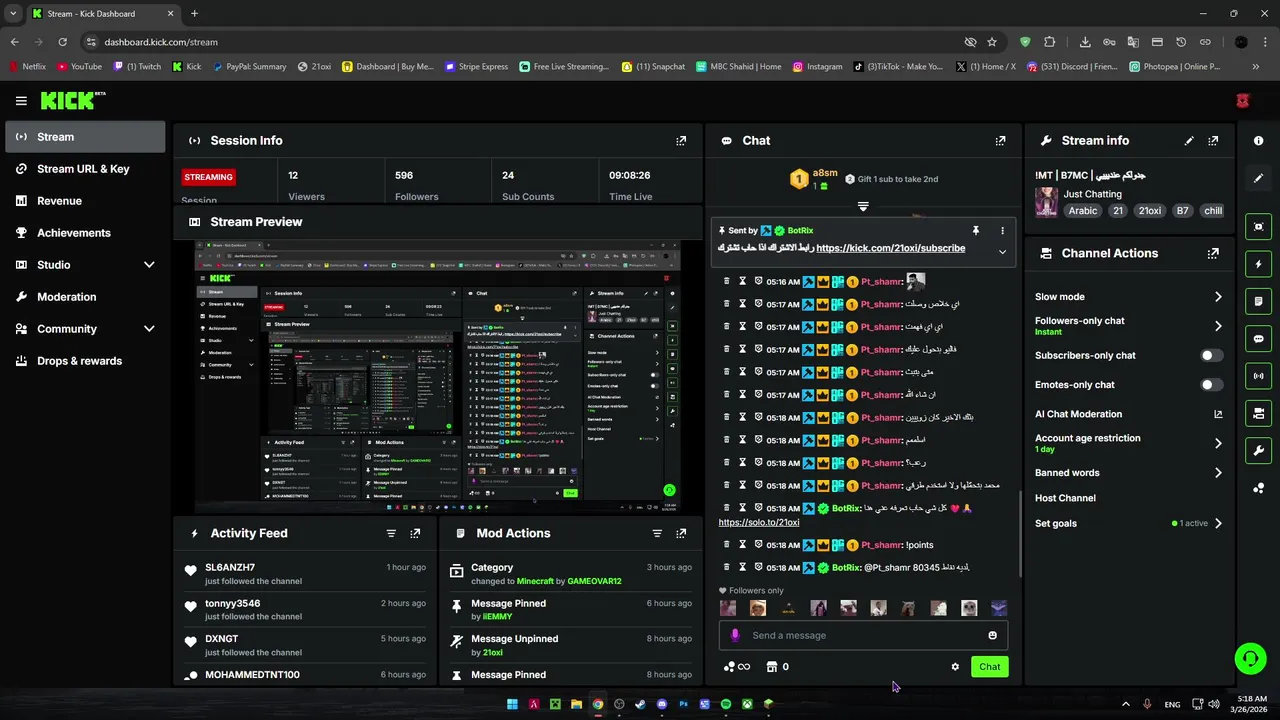This screenshot has width=1280, height=720.
Task: Open AI Chat Moderation external link
Action: tap(1218, 414)
